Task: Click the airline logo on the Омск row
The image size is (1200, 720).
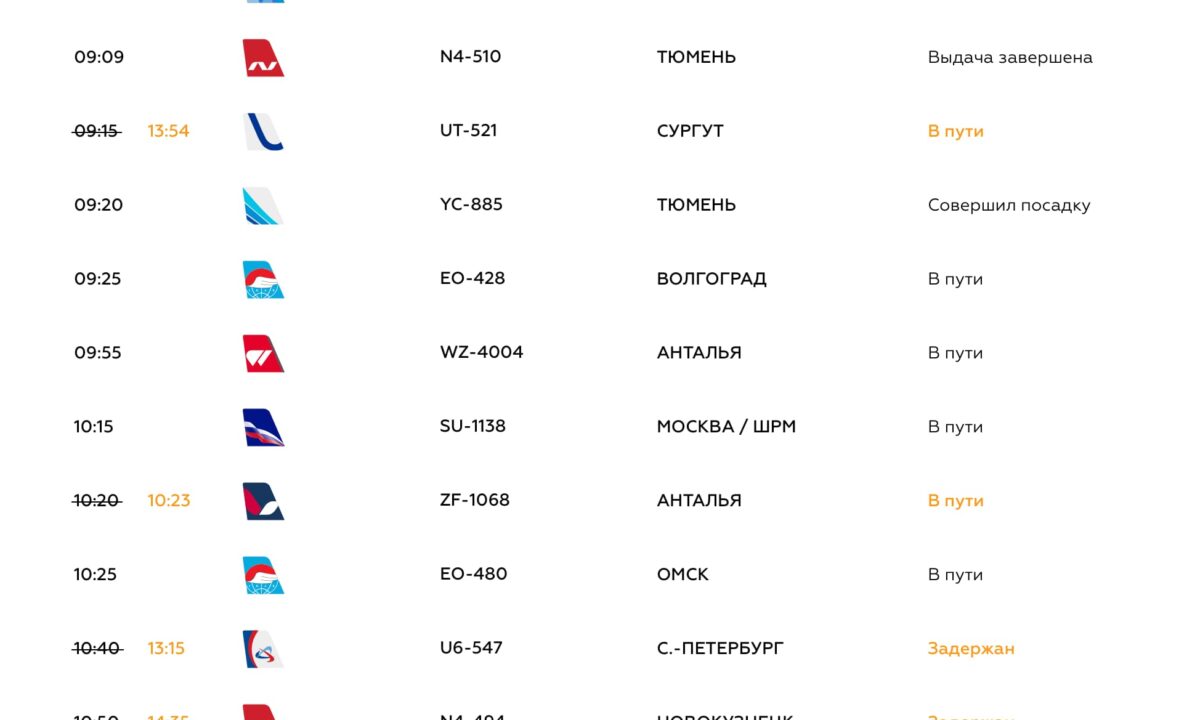Action: click(264, 575)
